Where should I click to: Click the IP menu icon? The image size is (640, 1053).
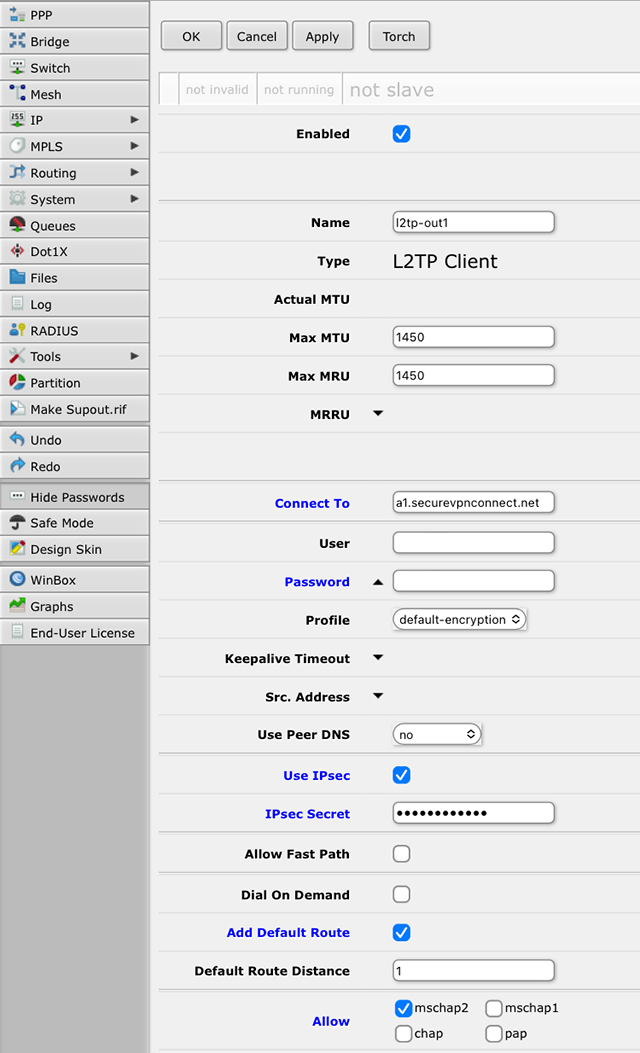[17, 120]
